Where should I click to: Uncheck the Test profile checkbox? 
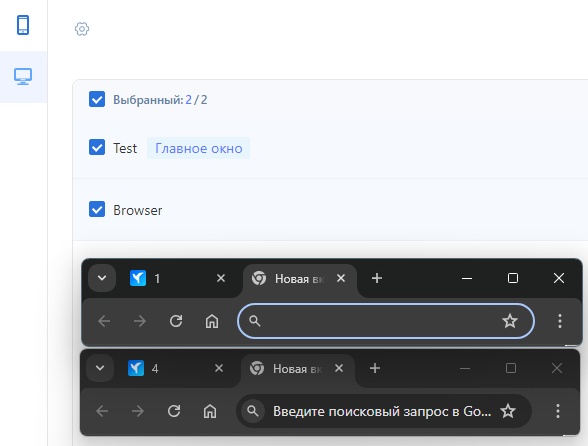pyautogui.click(x=97, y=147)
